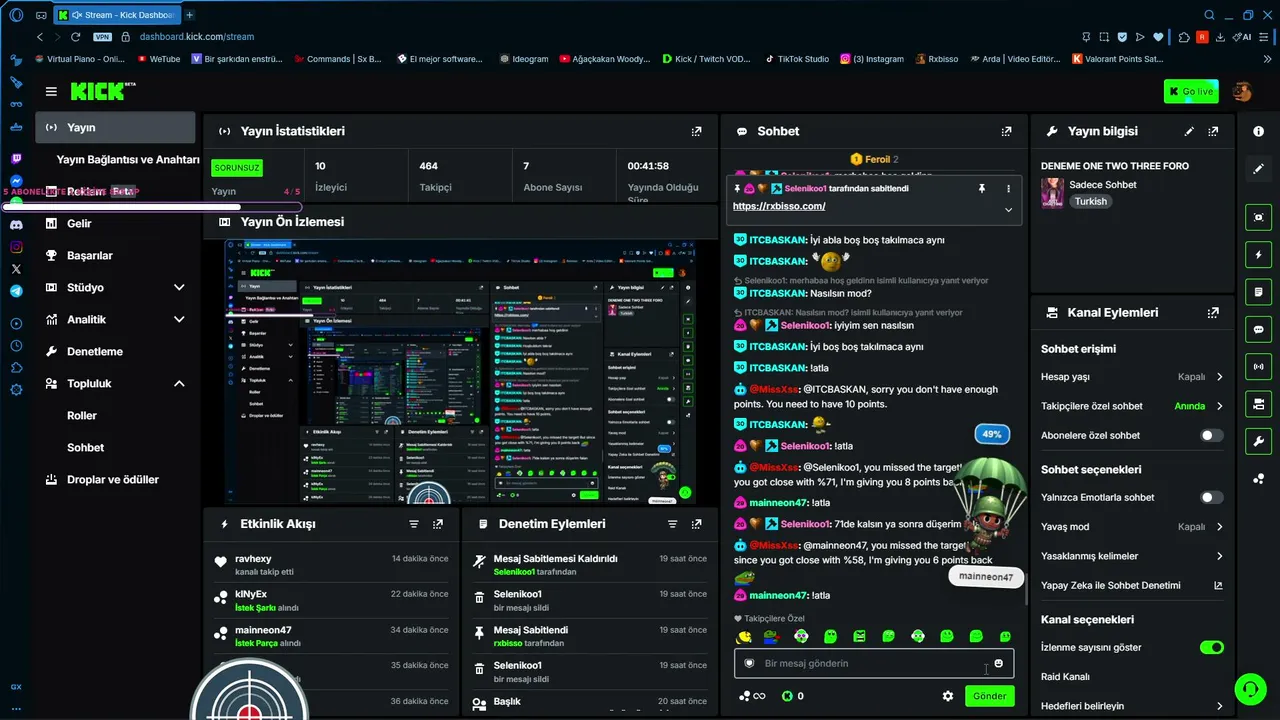The image size is (1280, 720).
Task: Open the hamburger menu next to Kick logo
Action: (51, 92)
